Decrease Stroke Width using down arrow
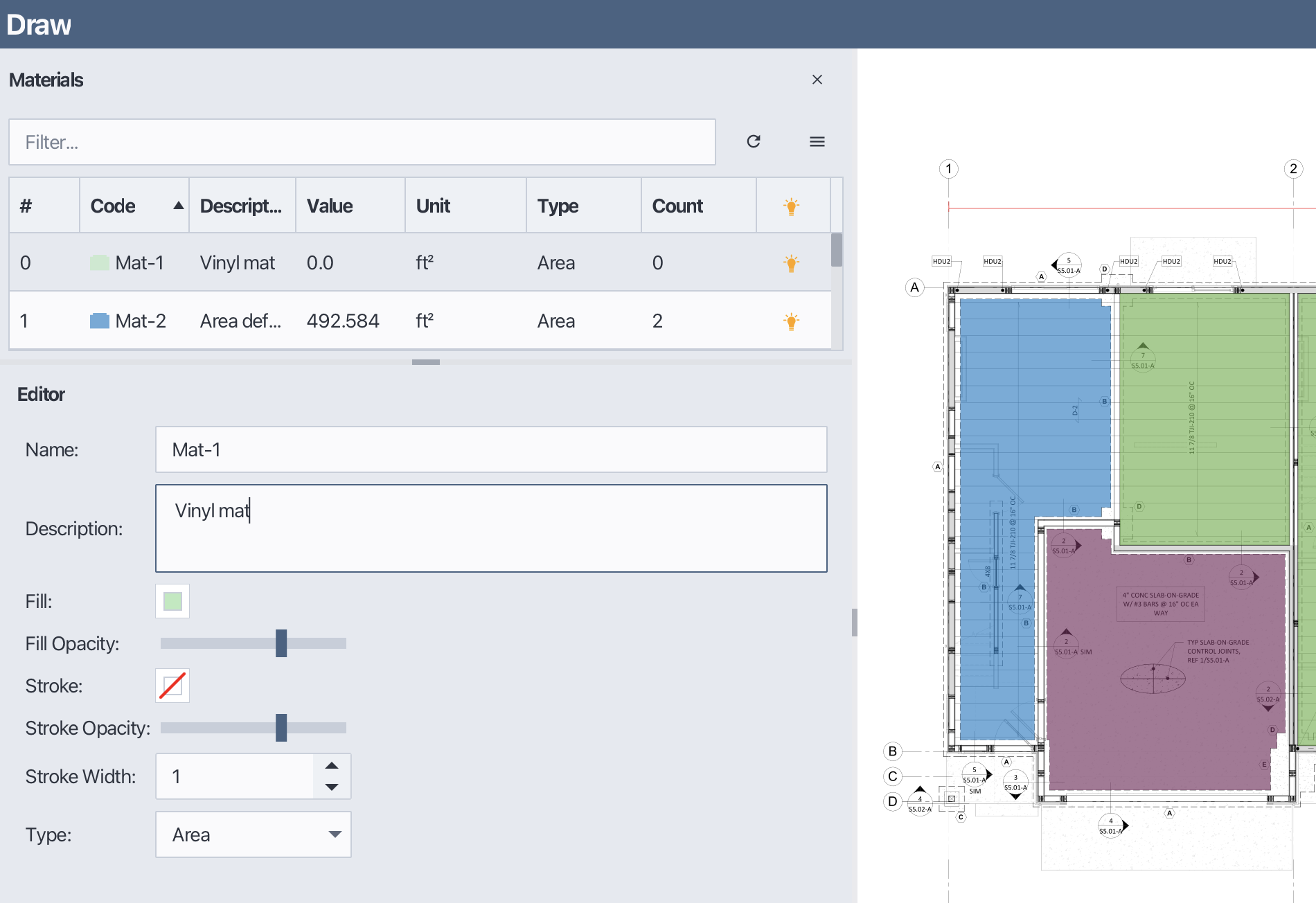1316x903 pixels. click(332, 787)
